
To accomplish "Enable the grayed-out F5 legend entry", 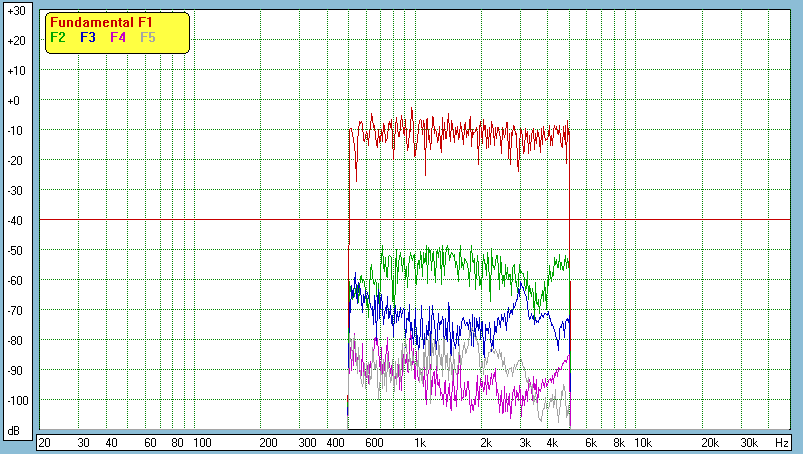I will [x=148, y=38].
